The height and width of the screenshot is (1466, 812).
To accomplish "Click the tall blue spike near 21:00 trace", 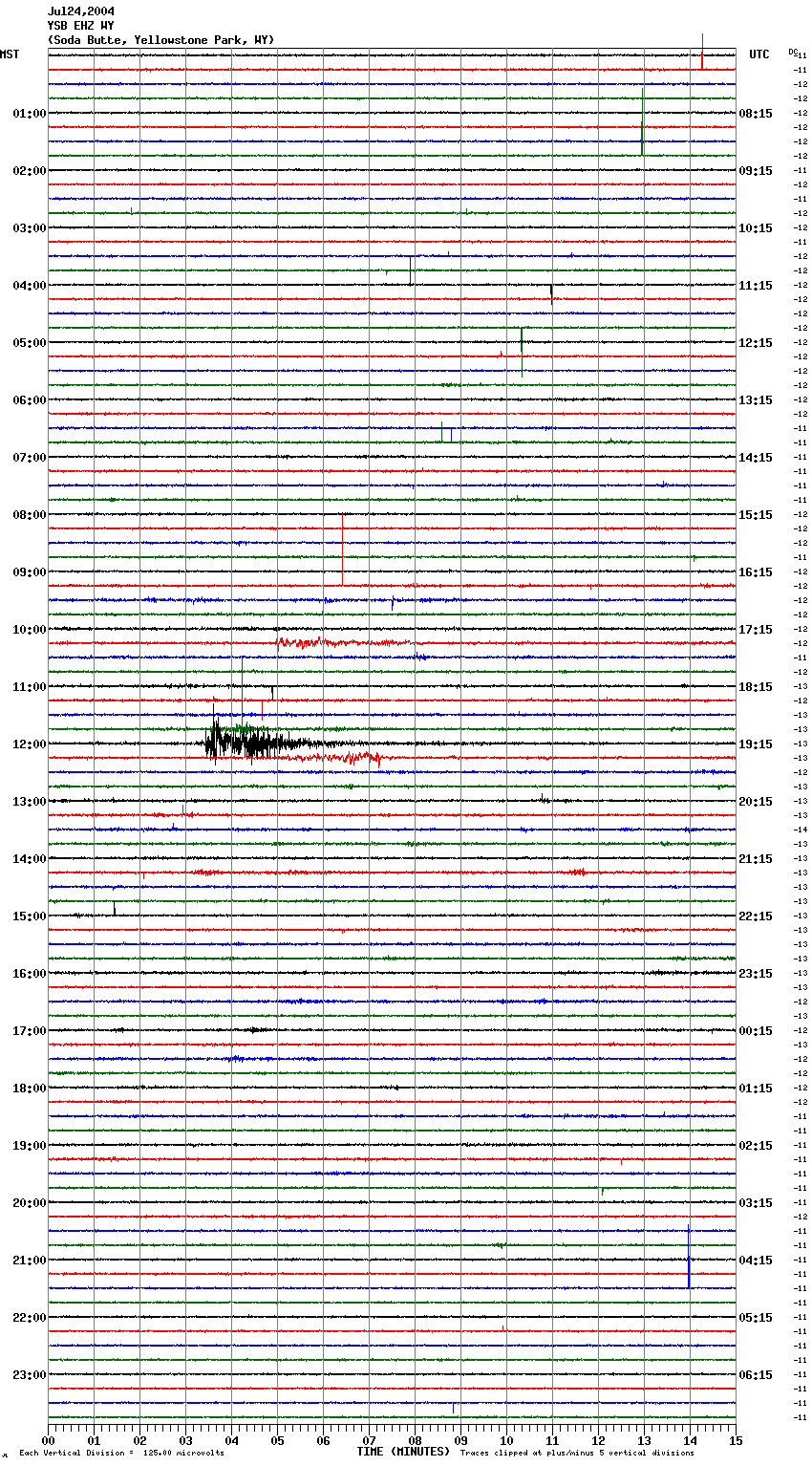I will coord(689,1256).
